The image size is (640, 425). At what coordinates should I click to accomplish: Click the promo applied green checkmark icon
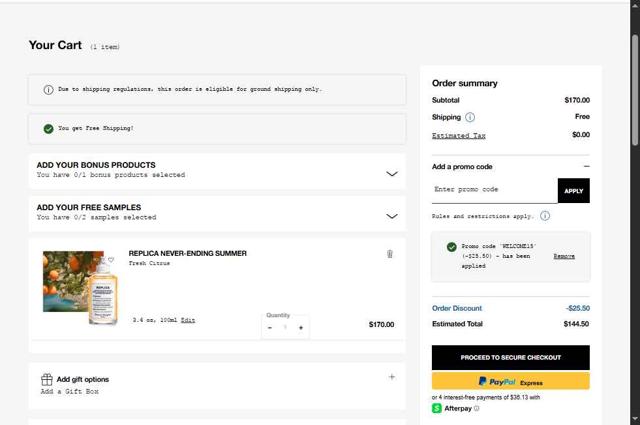click(451, 247)
